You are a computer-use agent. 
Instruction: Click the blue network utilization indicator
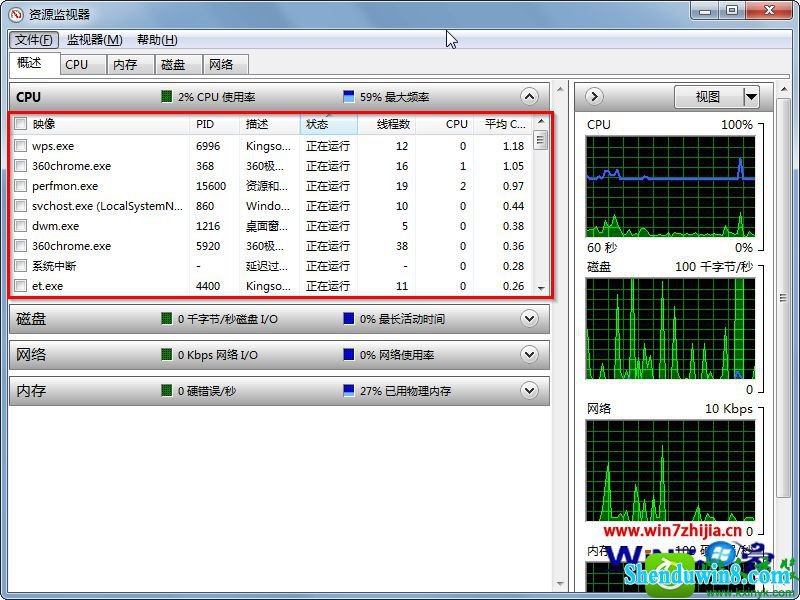click(x=348, y=355)
